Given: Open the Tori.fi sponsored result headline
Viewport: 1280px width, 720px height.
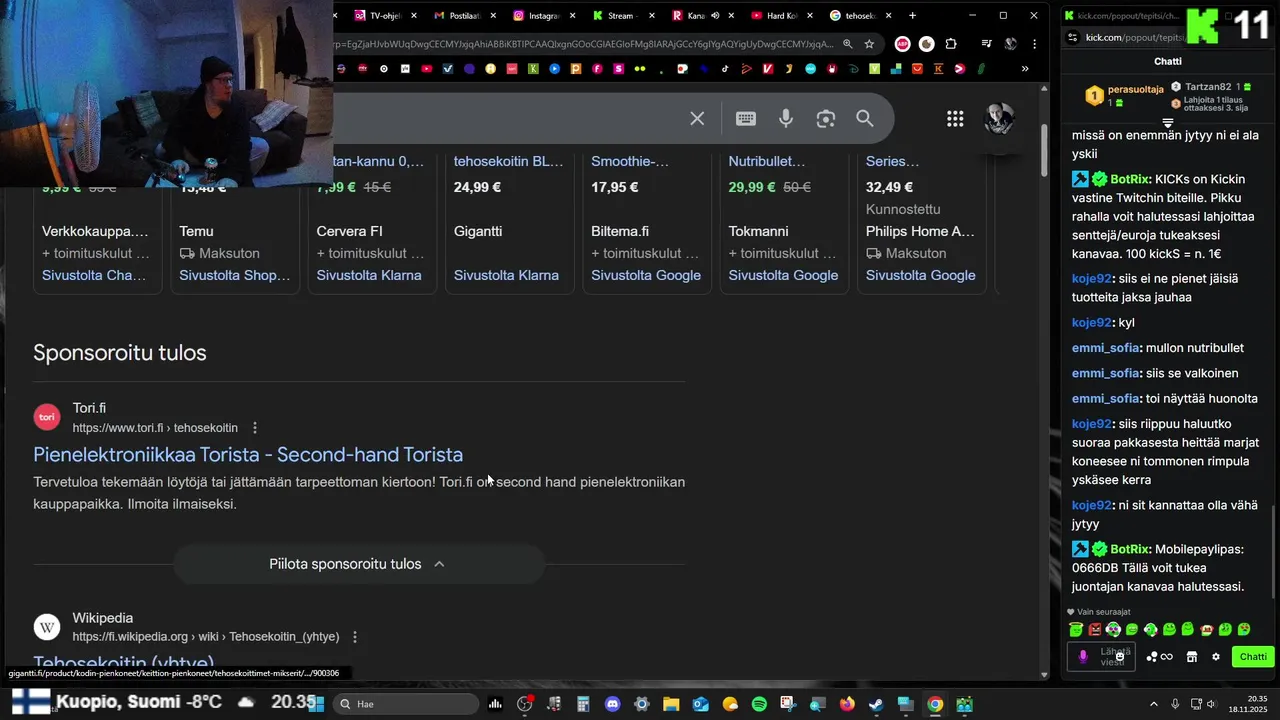Looking at the screenshot, I should (x=248, y=454).
